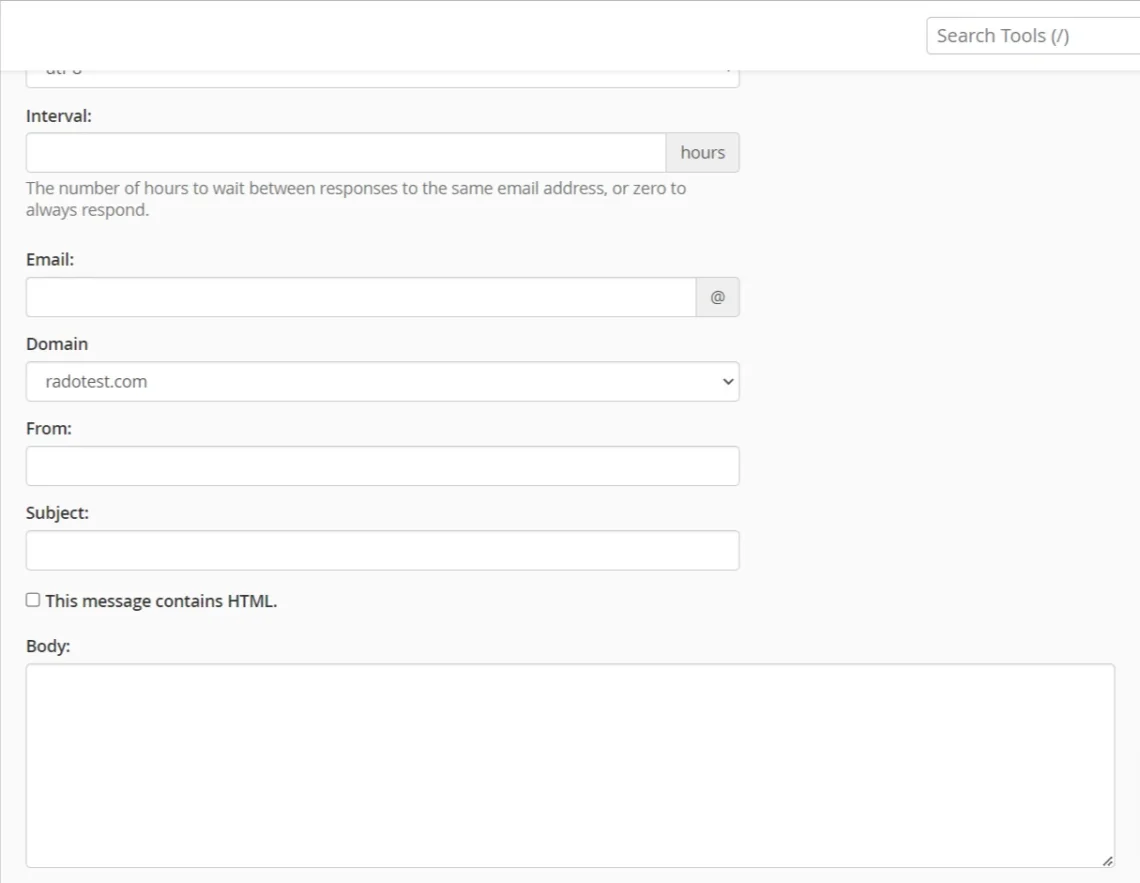This screenshot has height=883, width=1140.
Task: Click the "Email:" field label
Action: pos(50,259)
